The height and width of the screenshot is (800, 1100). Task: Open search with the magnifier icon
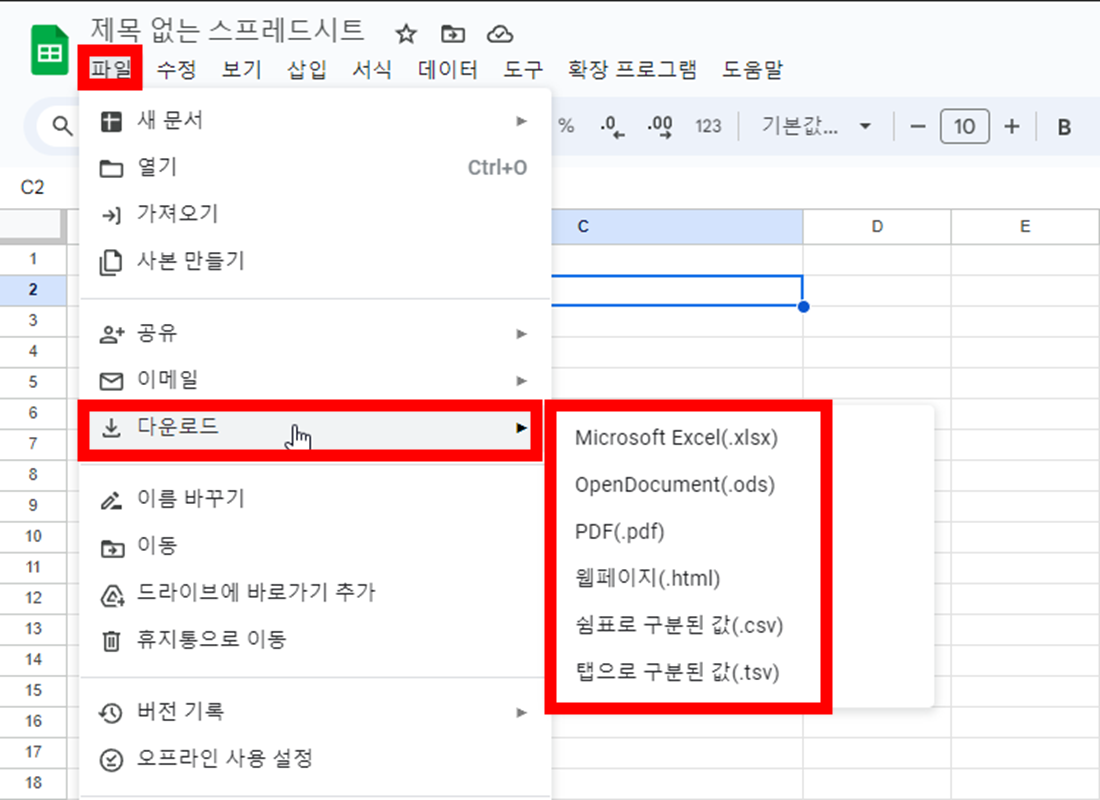pyautogui.click(x=62, y=126)
